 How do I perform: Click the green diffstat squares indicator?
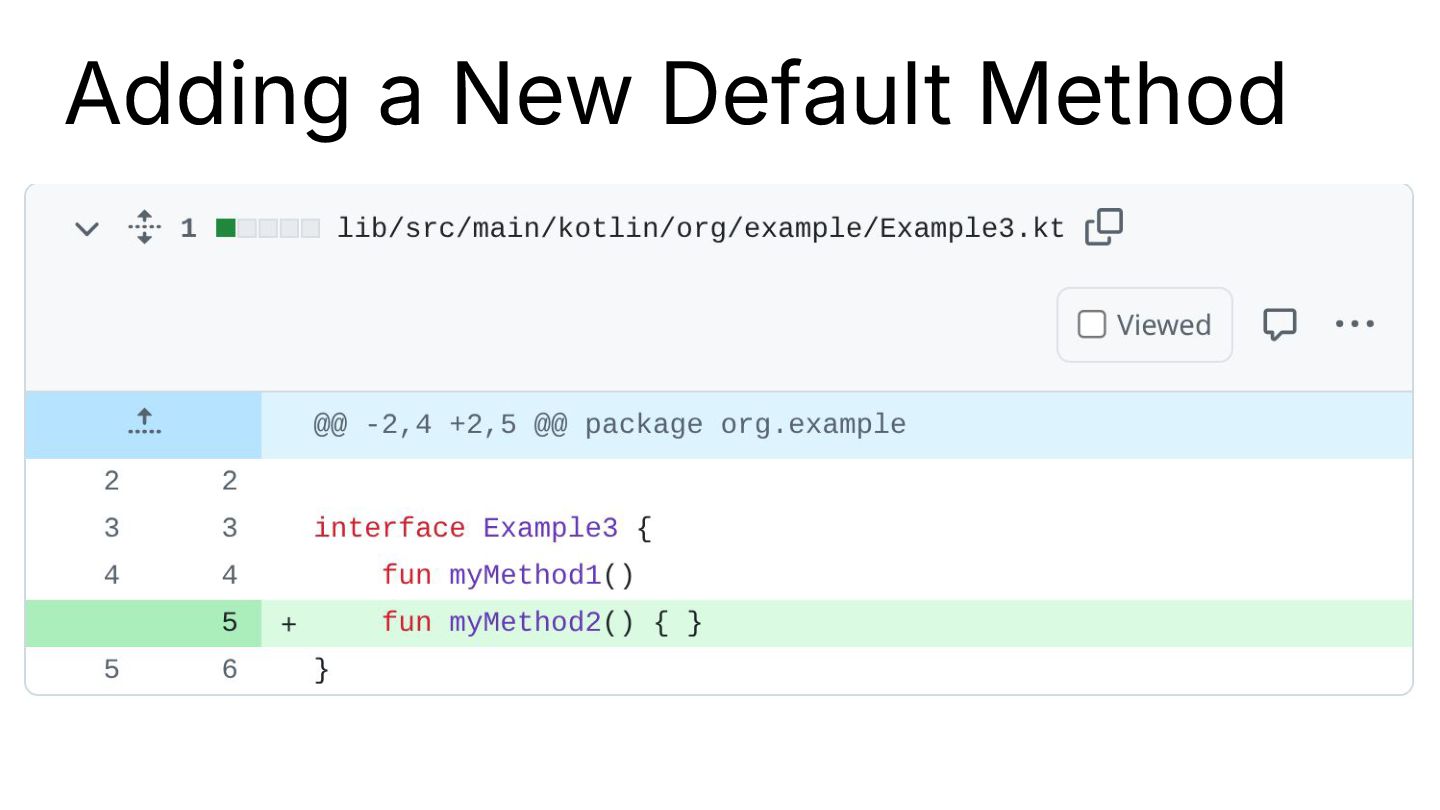point(268,229)
